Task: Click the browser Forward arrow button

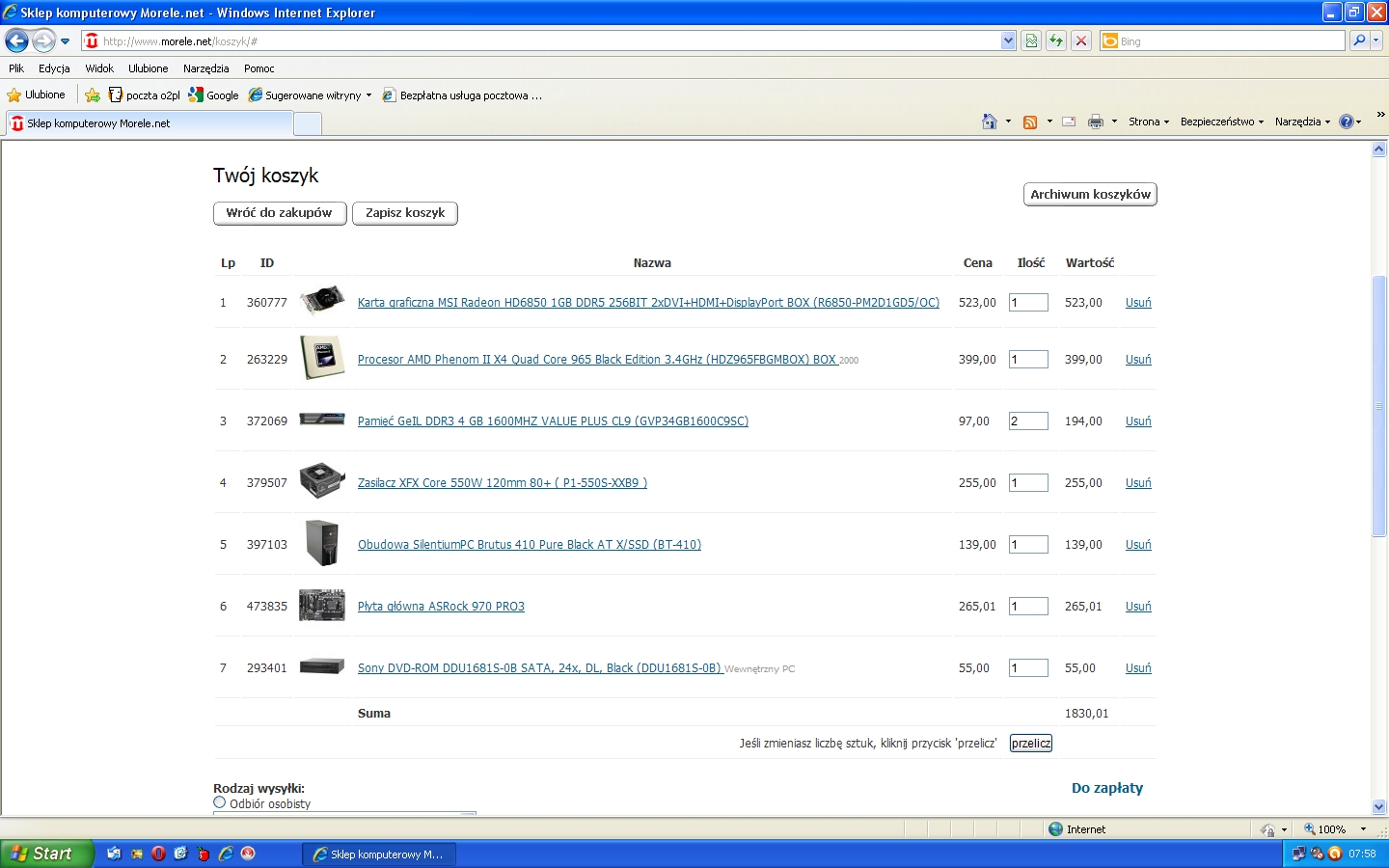Action: point(43,41)
